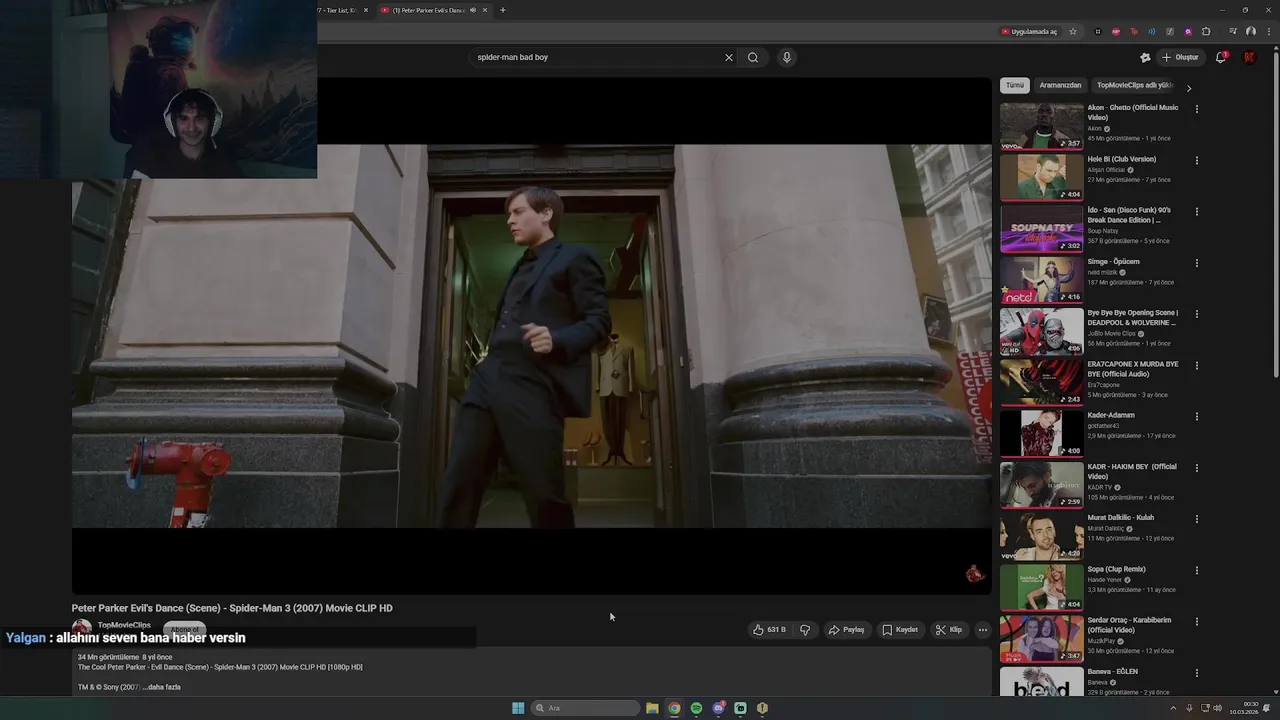The image size is (1280, 720).
Task: Open the YouTube account avatar menu
Action: click(x=1249, y=57)
